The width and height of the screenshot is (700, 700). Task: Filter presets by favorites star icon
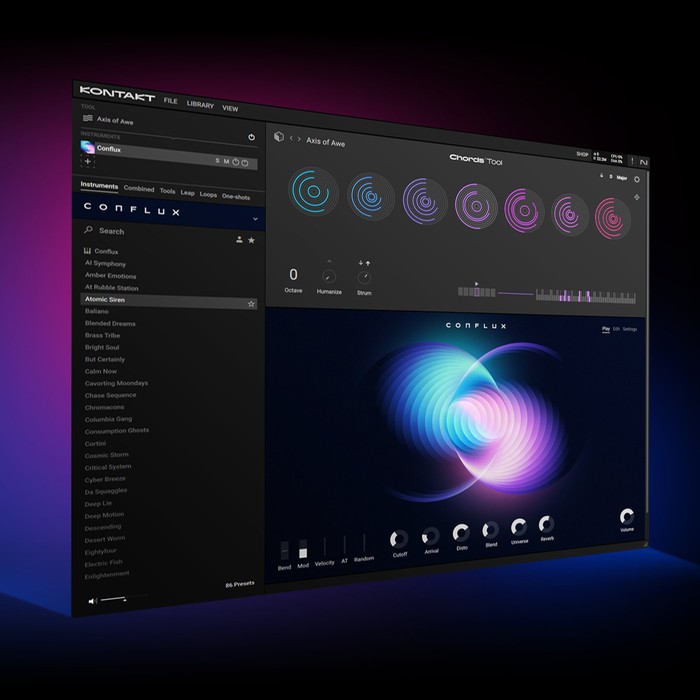pos(251,240)
